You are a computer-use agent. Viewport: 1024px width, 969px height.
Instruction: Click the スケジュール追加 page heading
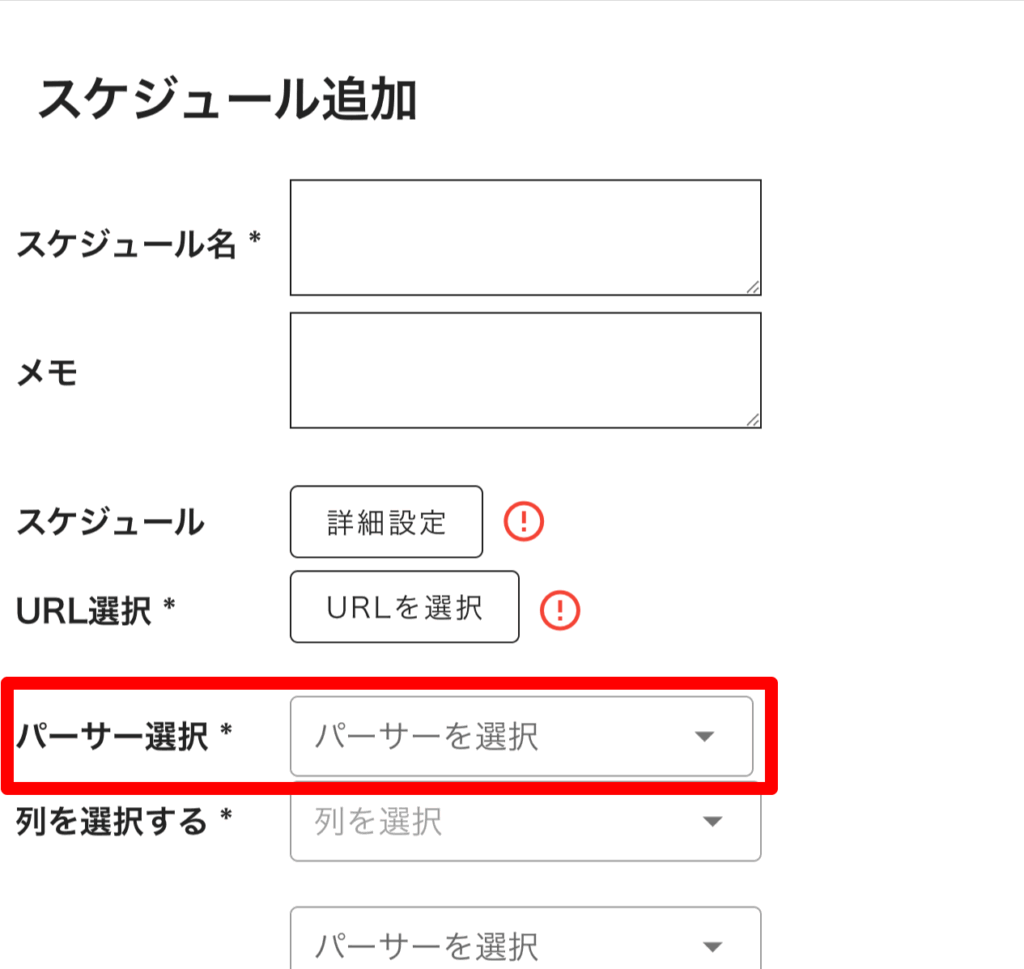click(x=227, y=100)
